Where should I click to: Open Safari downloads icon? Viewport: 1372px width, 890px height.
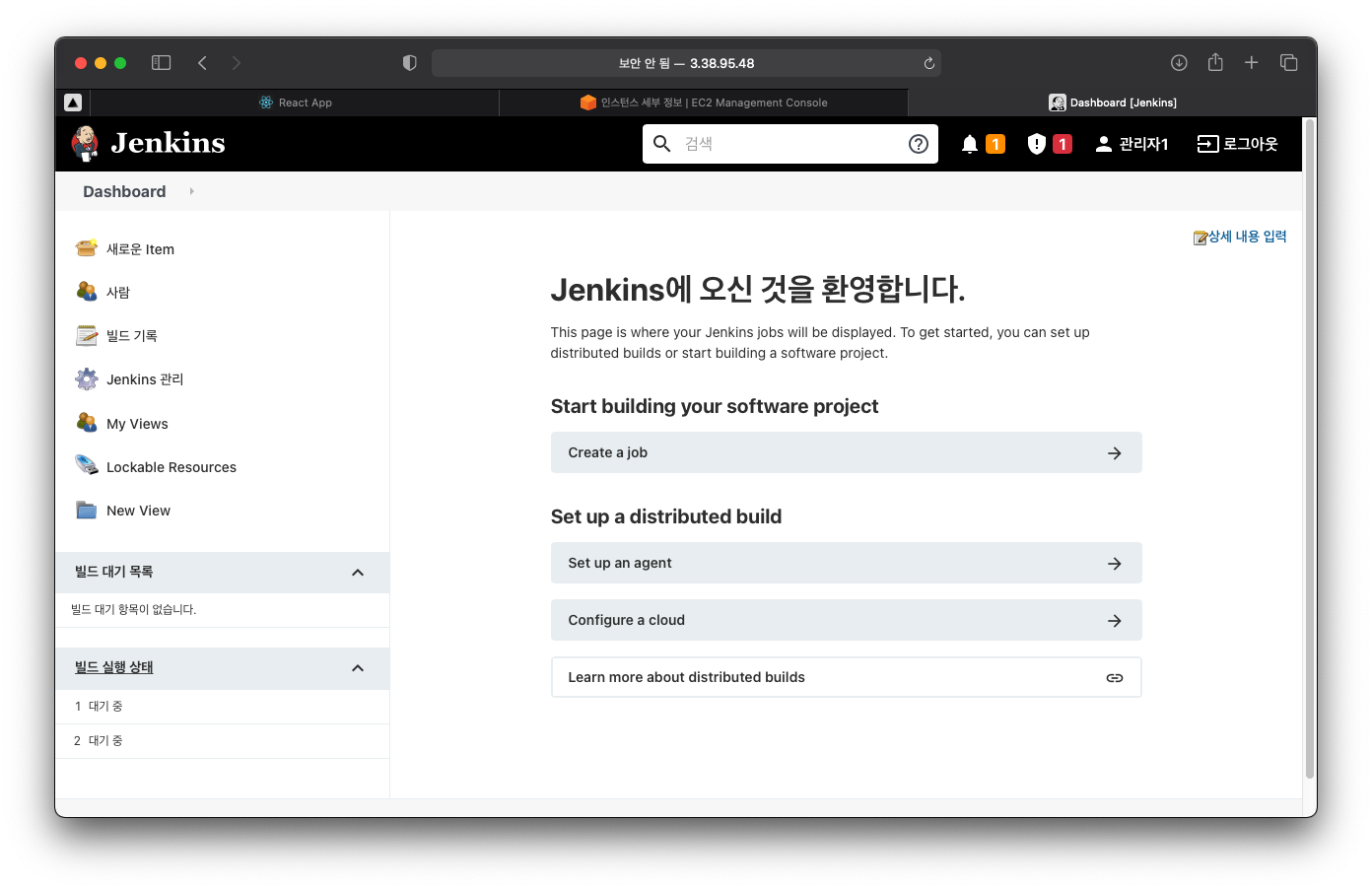tap(1179, 63)
